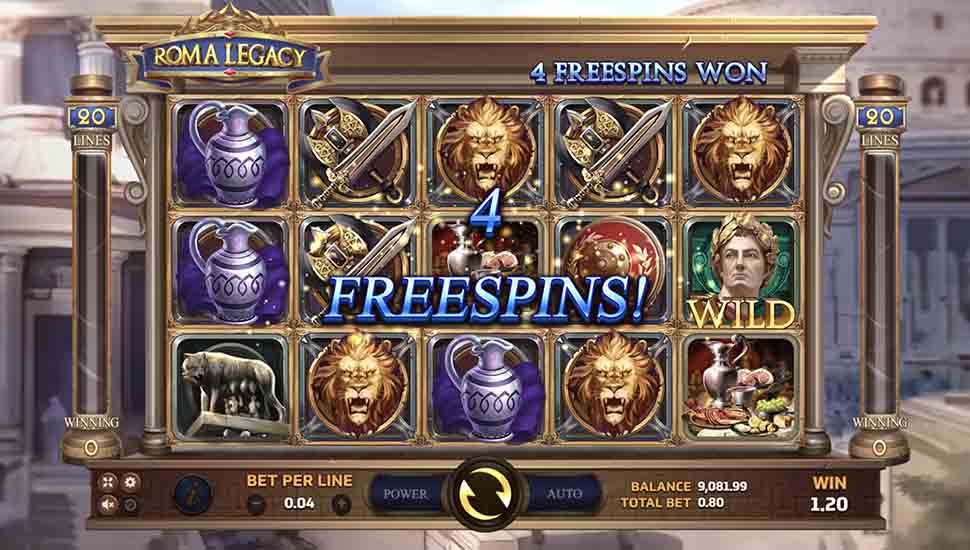Click the circular spin arrows button
The image size is (970, 550).
coord(486,494)
